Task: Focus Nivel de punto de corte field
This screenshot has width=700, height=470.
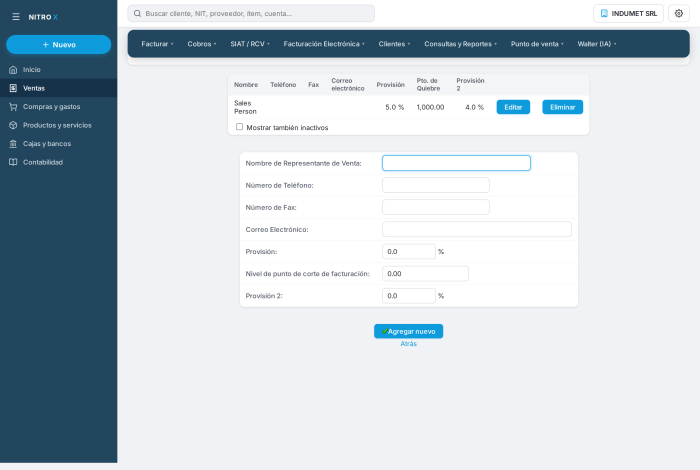Action: (425, 274)
